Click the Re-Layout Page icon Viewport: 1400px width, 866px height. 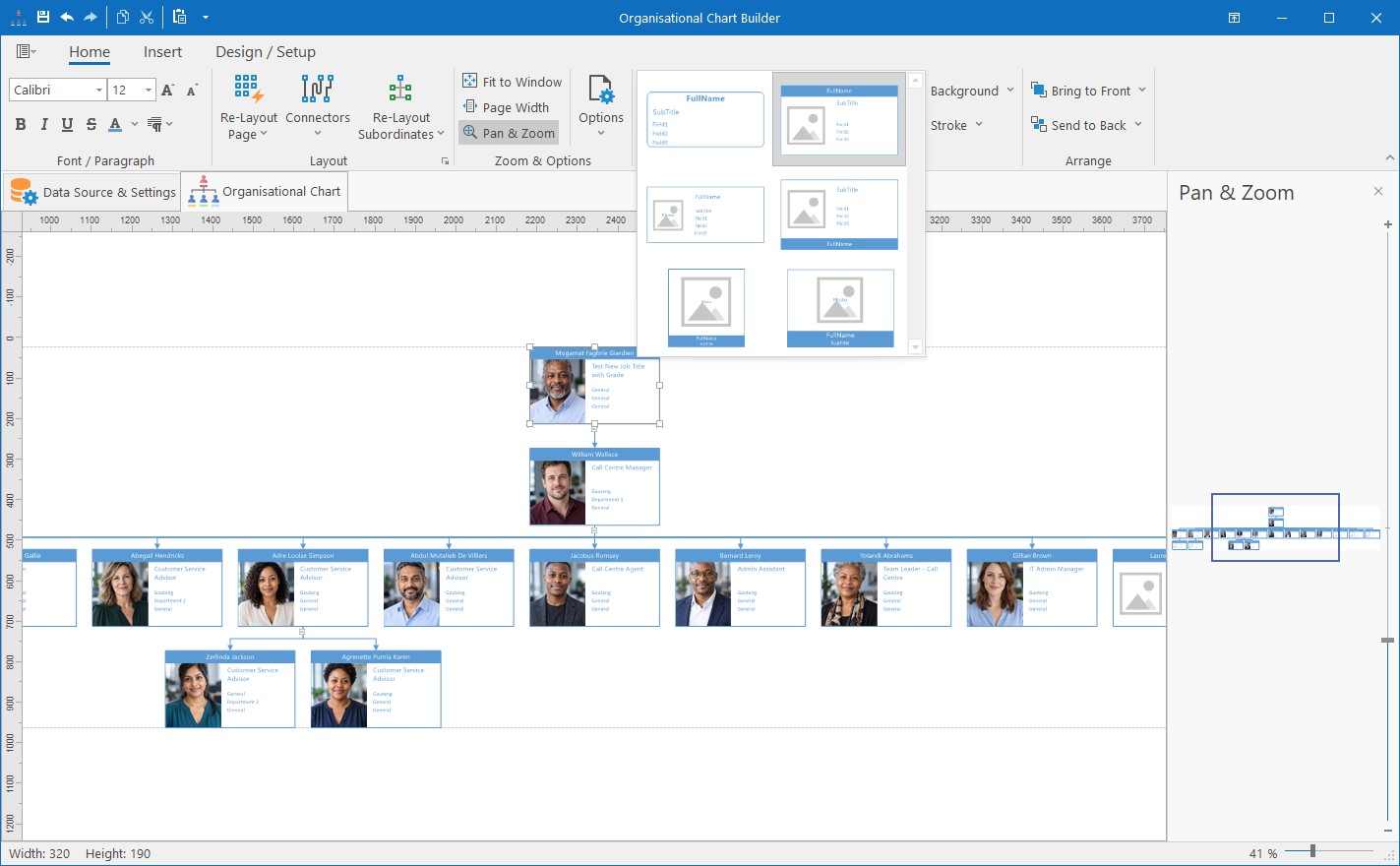249,90
